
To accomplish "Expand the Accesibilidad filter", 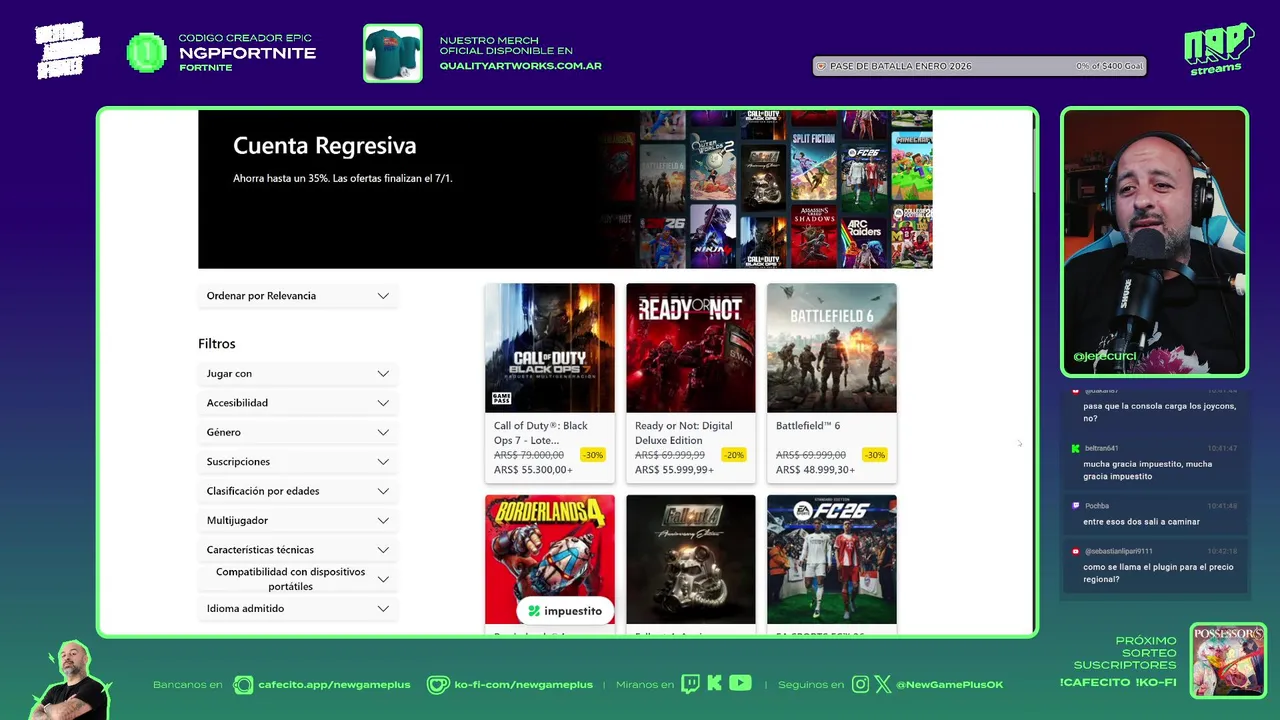I will point(298,403).
